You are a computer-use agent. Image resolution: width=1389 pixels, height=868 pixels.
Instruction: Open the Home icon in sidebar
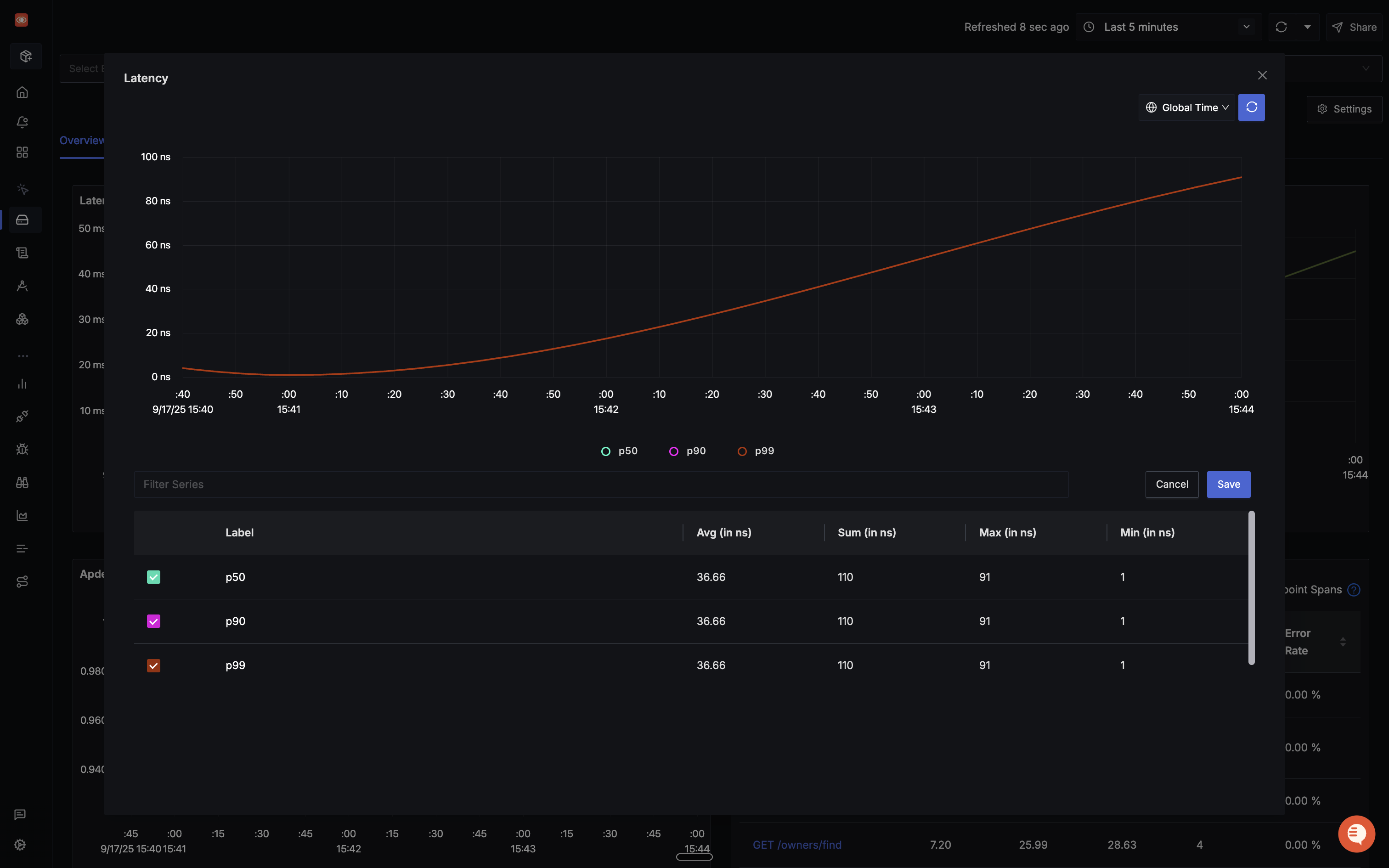click(x=23, y=92)
